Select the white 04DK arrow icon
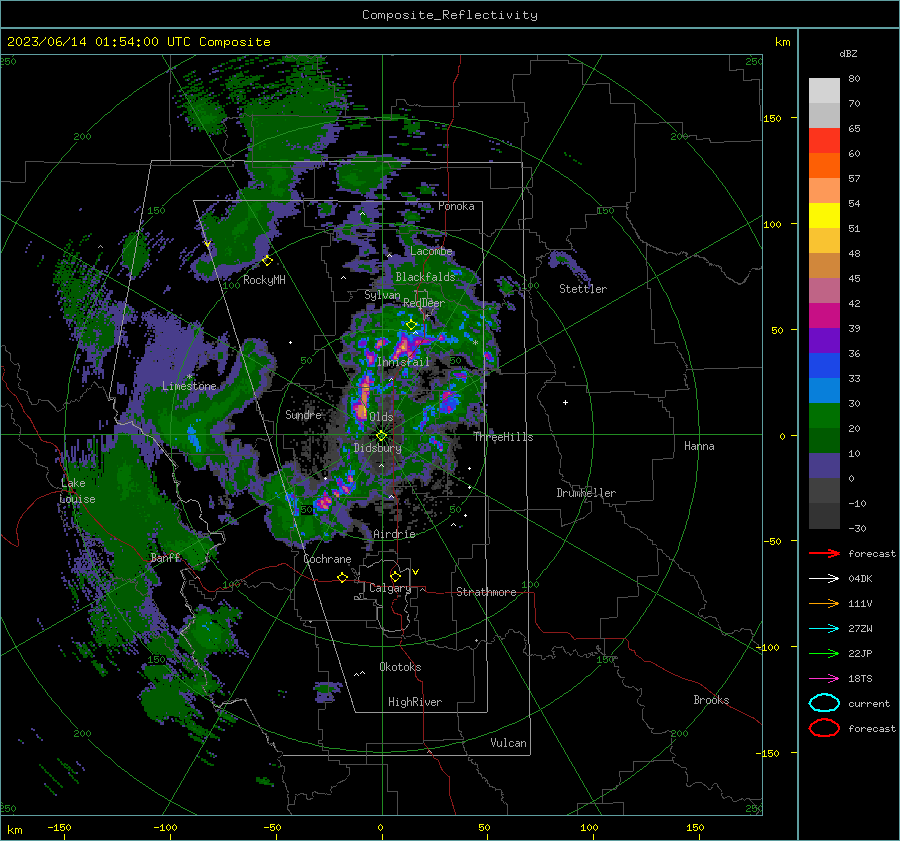This screenshot has height=841, width=900. (x=824, y=579)
